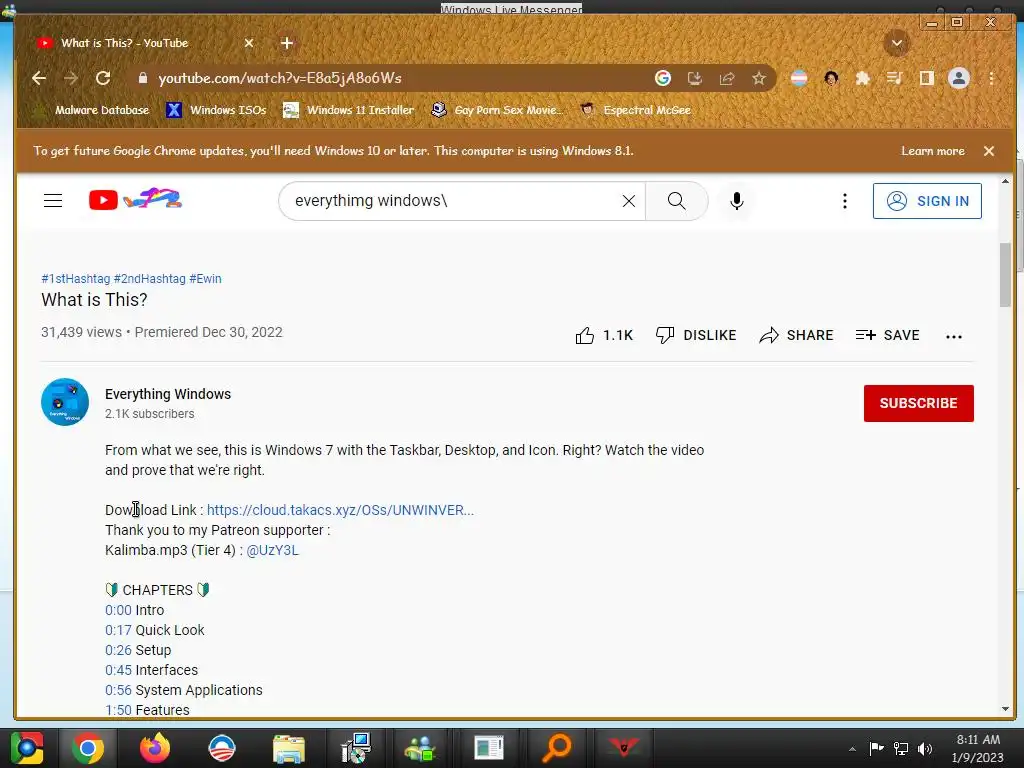Jump to 0:00 Intro chapter
The height and width of the screenshot is (768, 1024).
[118, 610]
